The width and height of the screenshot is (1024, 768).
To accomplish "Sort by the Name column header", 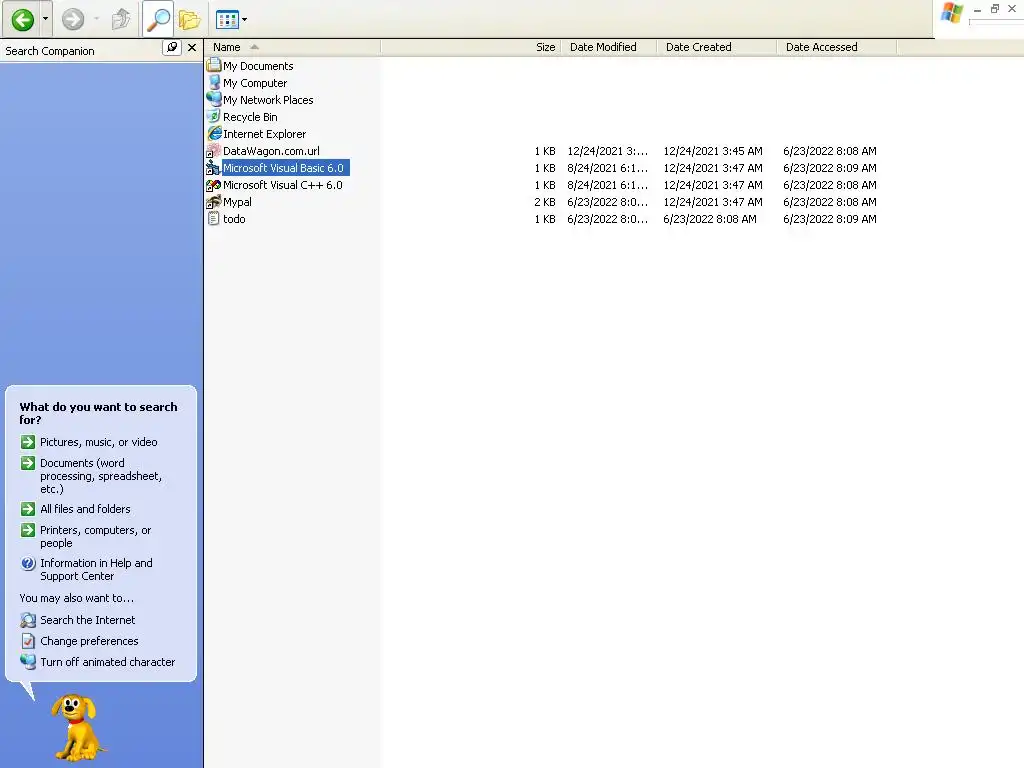I will [292, 47].
